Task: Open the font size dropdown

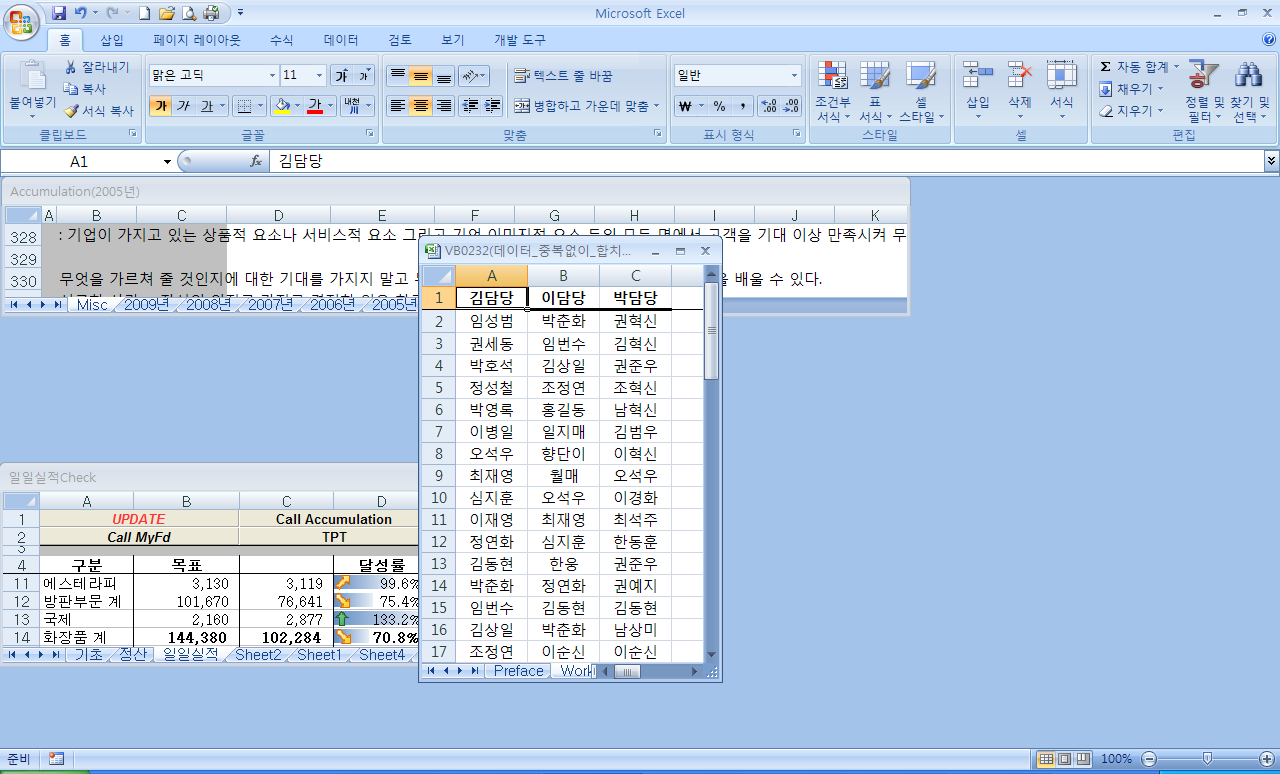Action: (320, 75)
